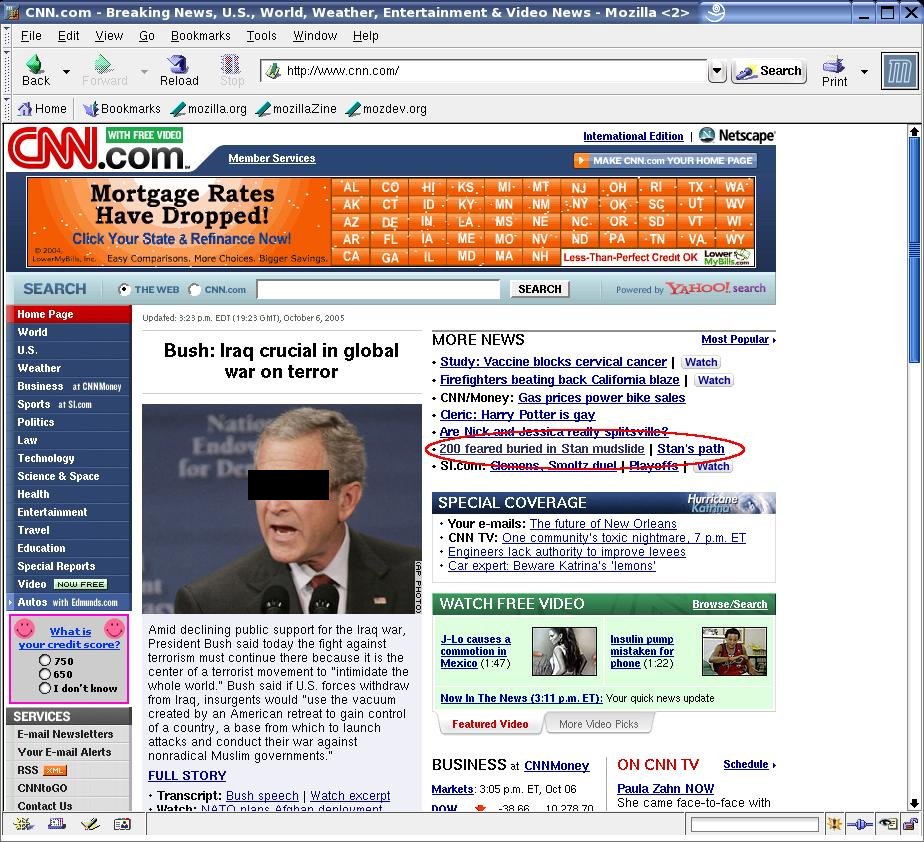Select the 650 credit score option
The height and width of the screenshot is (842, 924).
click(x=45, y=673)
